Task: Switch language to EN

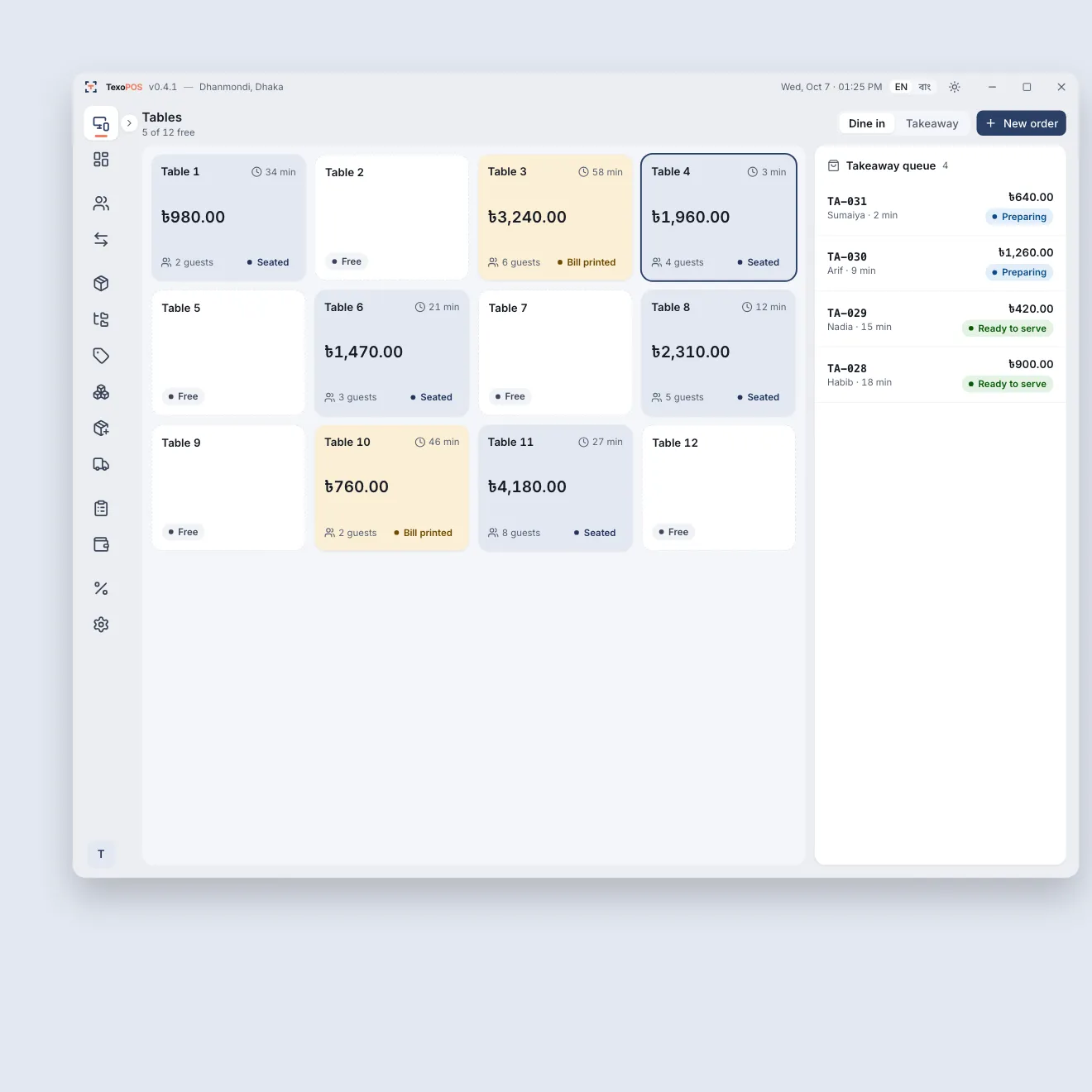Action: point(901,87)
